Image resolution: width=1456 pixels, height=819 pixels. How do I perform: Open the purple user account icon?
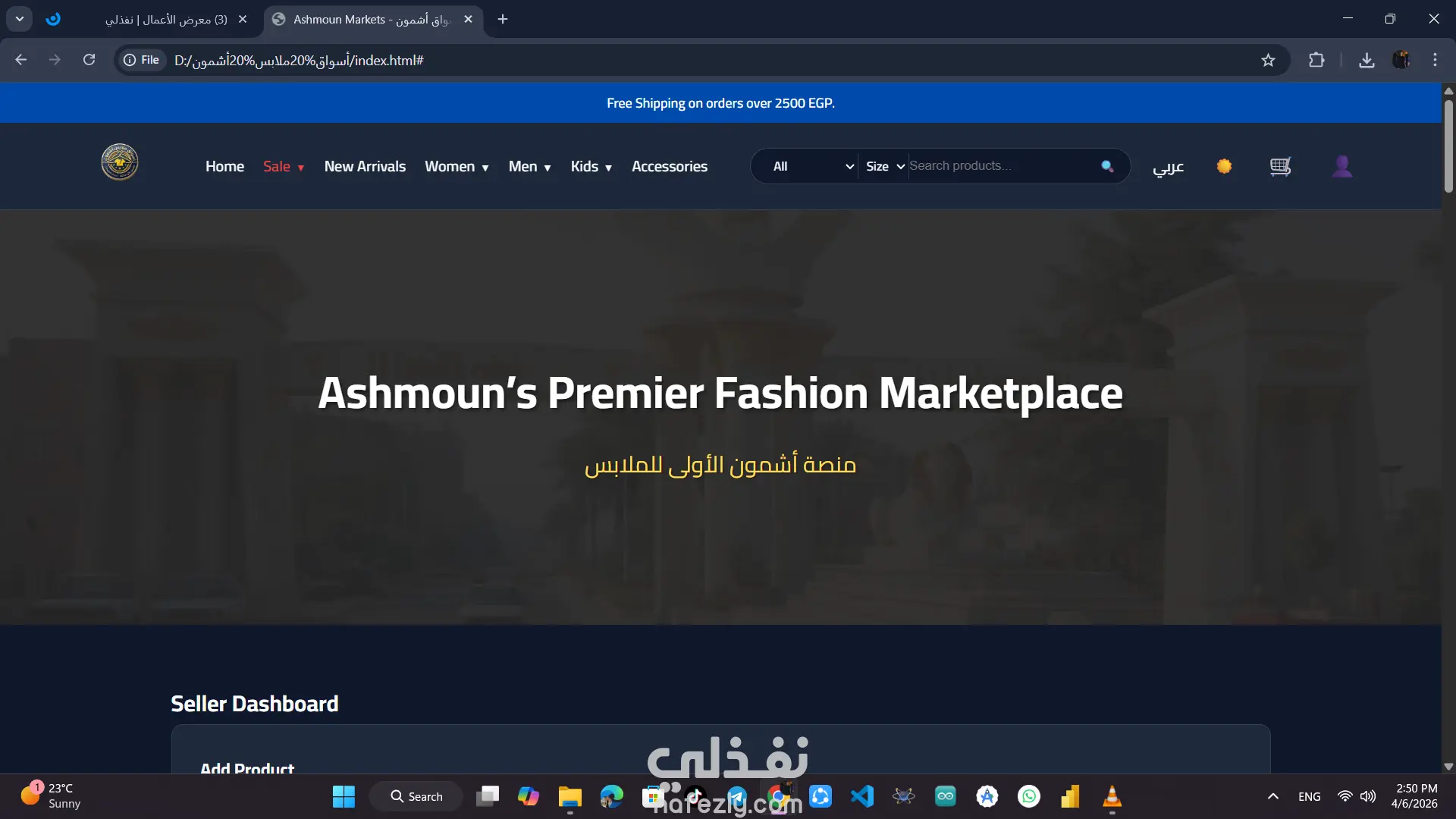tap(1341, 166)
